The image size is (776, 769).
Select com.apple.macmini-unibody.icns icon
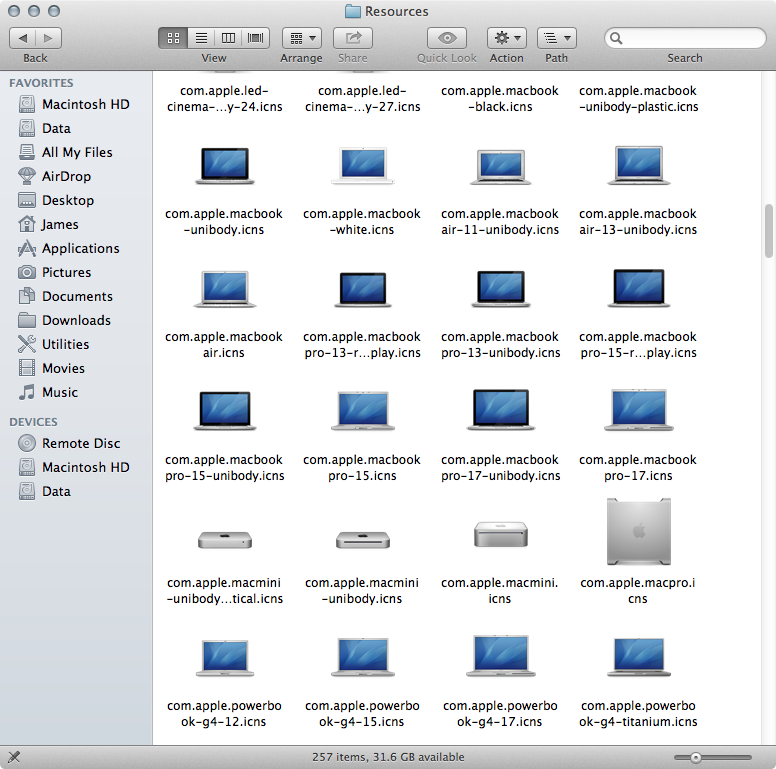[x=363, y=540]
